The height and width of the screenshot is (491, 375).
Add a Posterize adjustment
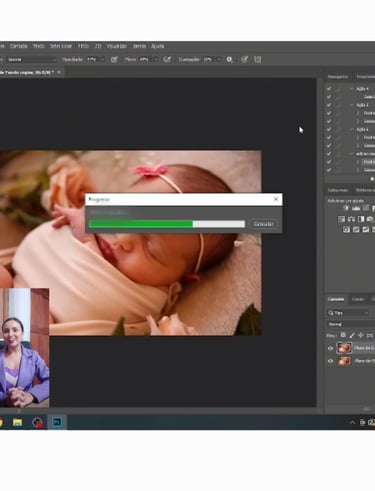click(356, 229)
